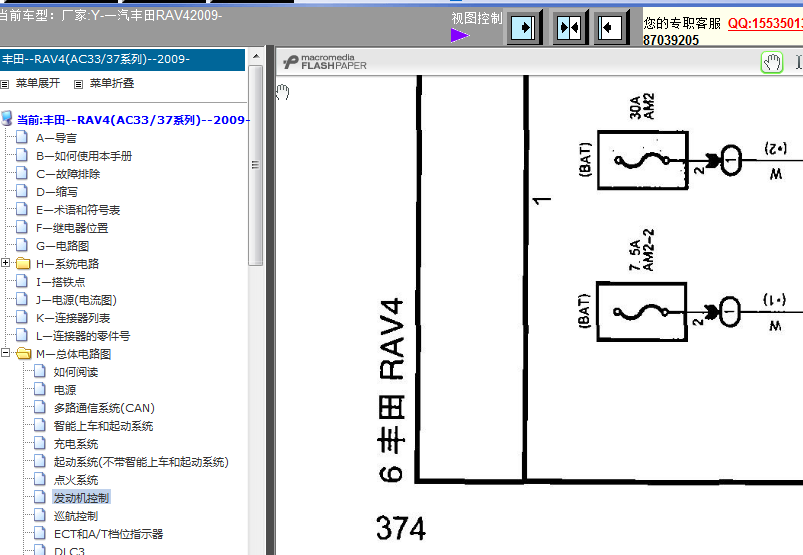The height and width of the screenshot is (555, 803).
Task: Click the Macromedia FlashPaper logo
Action: click(x=325, y=62)
